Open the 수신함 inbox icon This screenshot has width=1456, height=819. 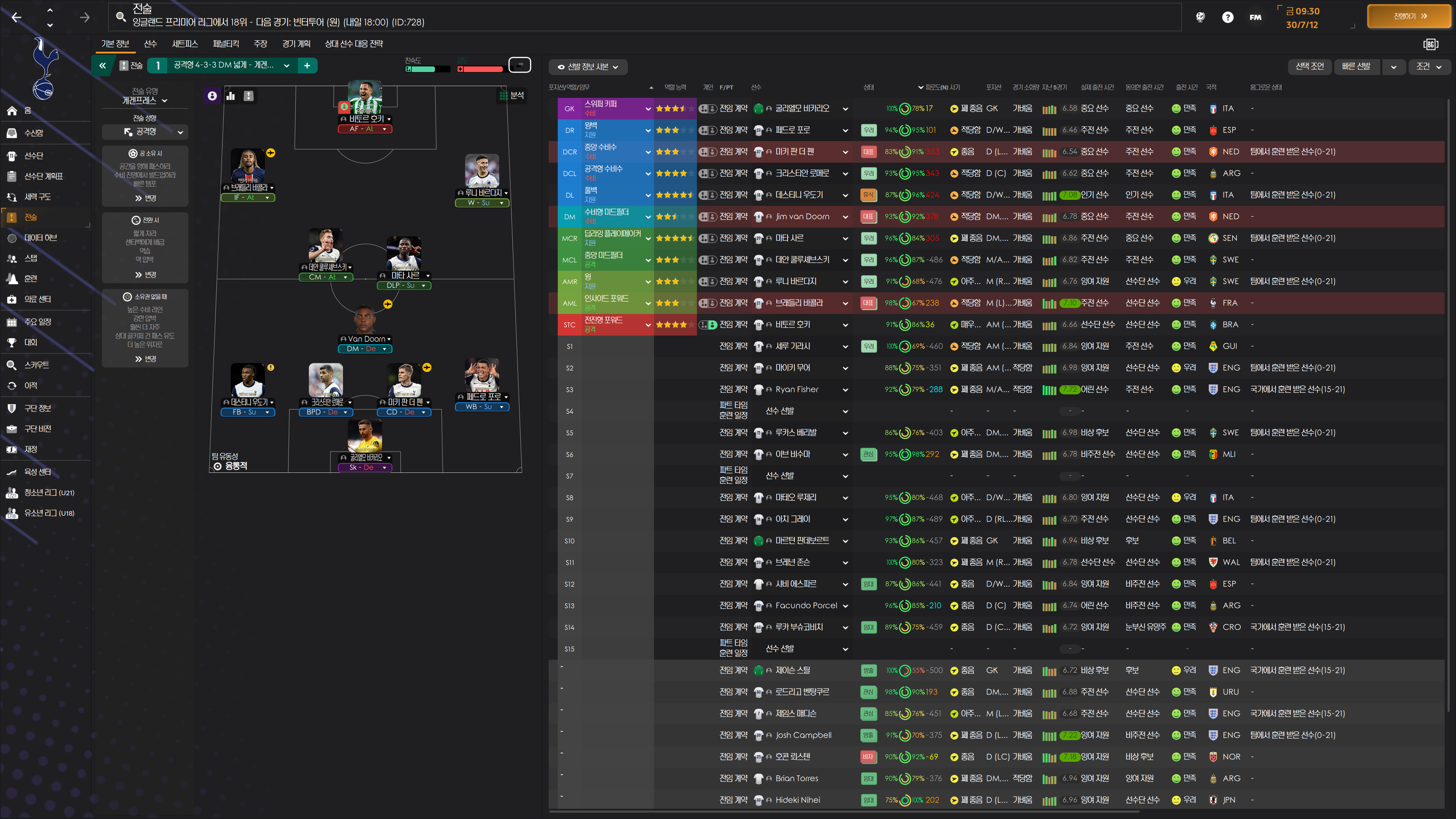pyautogui.click(x=12, y=133)
